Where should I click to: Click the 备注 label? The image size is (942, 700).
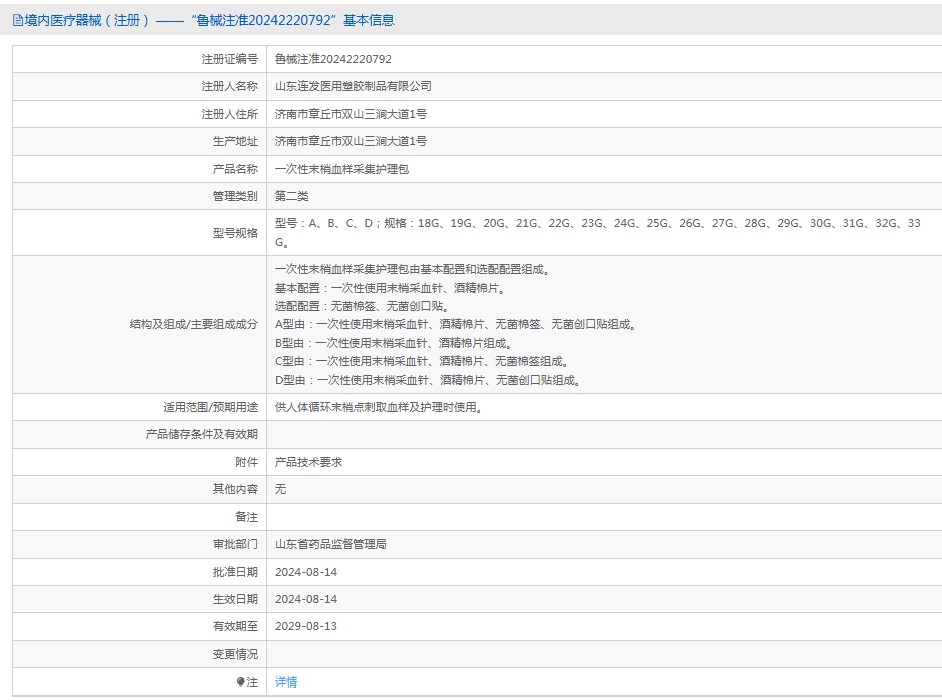click(246, 517)
